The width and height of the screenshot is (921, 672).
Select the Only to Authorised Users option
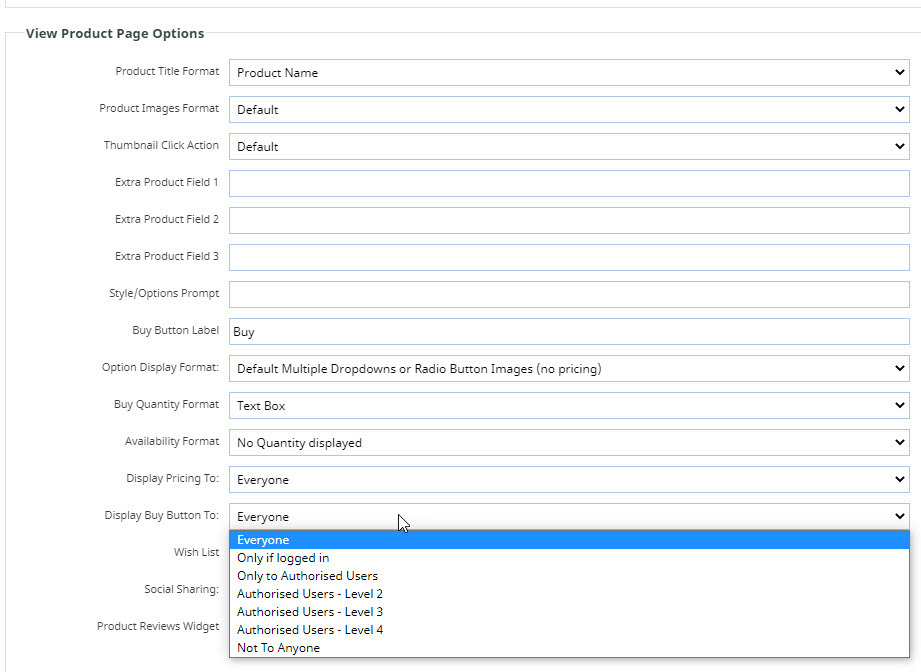click(569, 576)
